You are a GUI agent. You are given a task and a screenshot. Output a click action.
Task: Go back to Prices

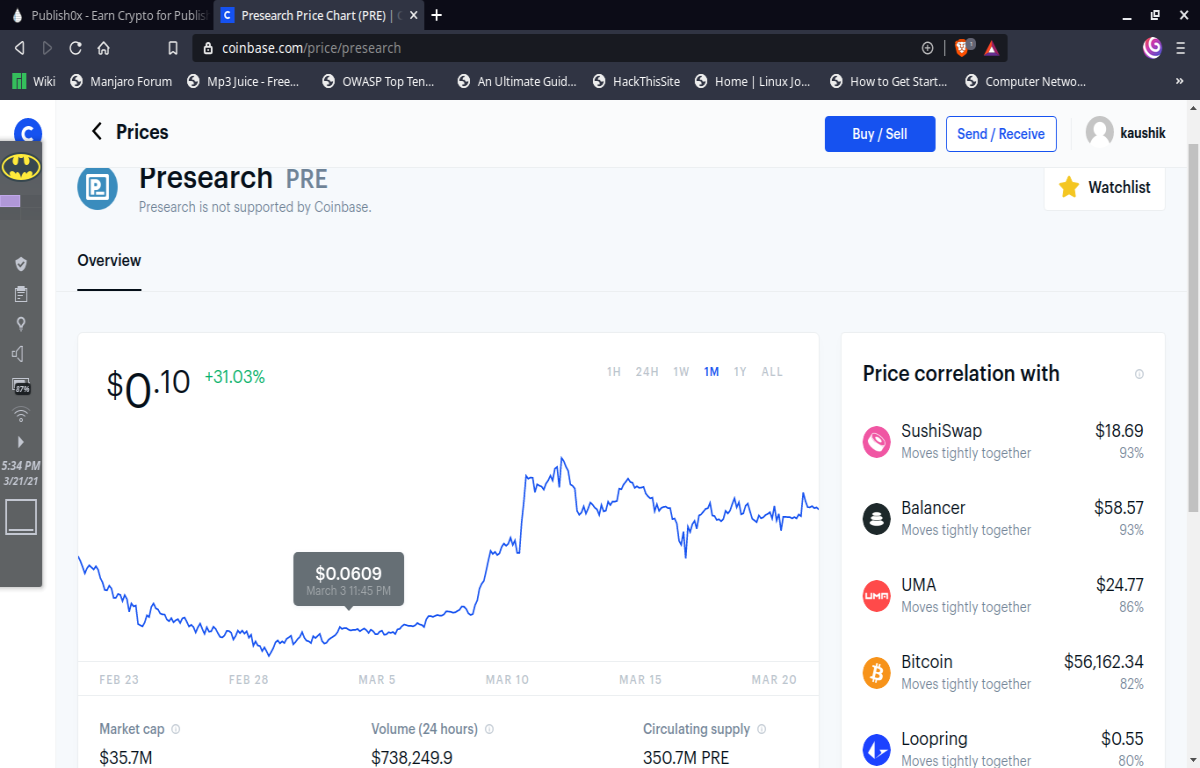[x=129, y=132]
